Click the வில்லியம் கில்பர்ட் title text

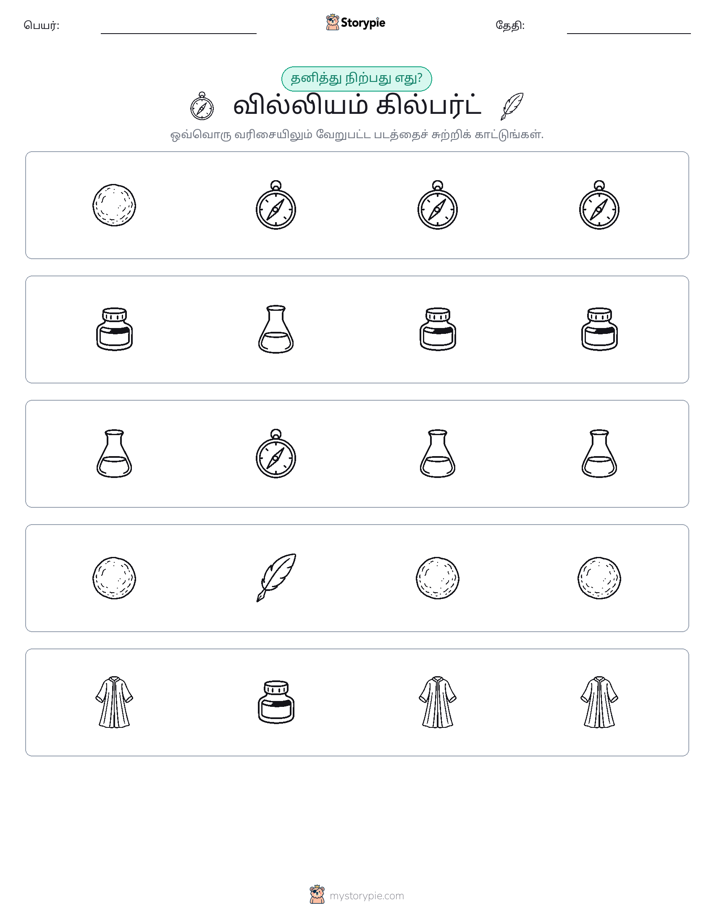tap(357, 106)
